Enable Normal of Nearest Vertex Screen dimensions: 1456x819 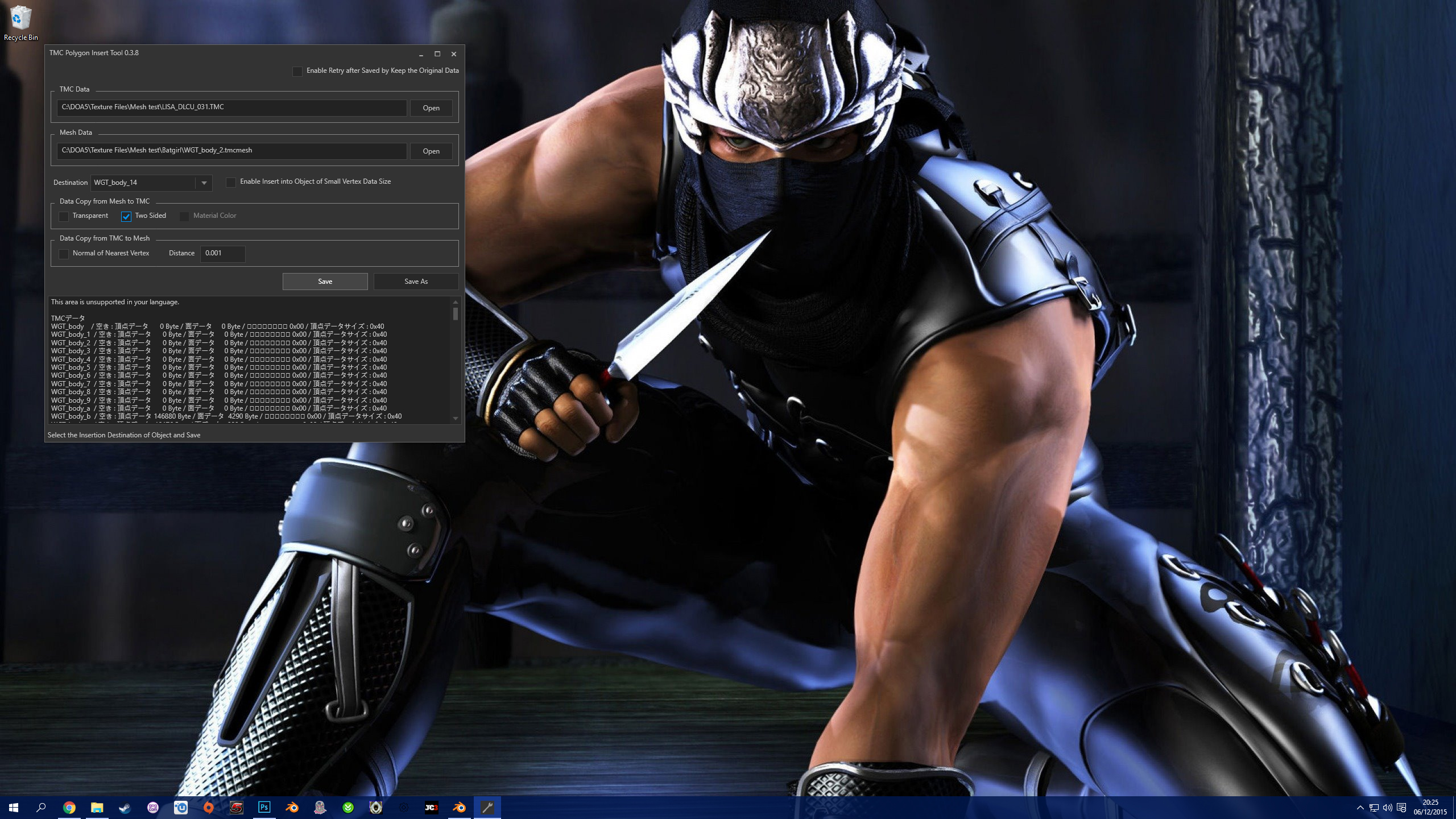coord(64,254)
